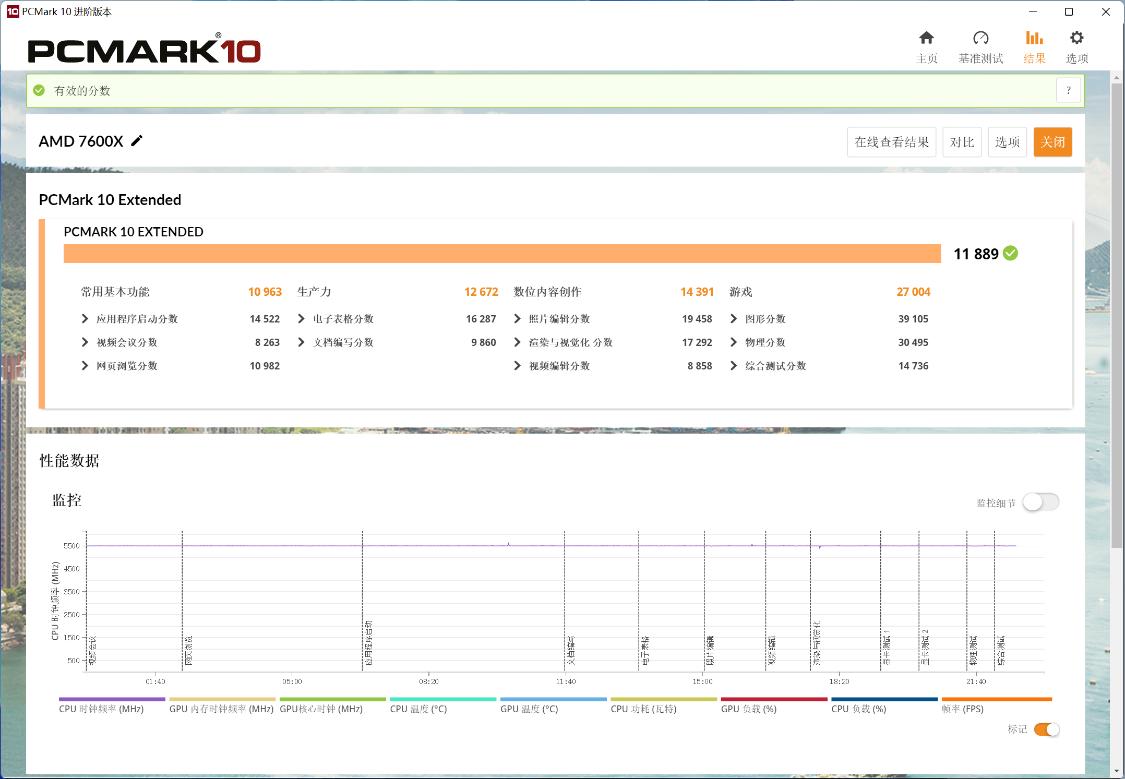Click the 对比 comparison option
Screen dimensions: 1125x779
(x=961, y=141)
